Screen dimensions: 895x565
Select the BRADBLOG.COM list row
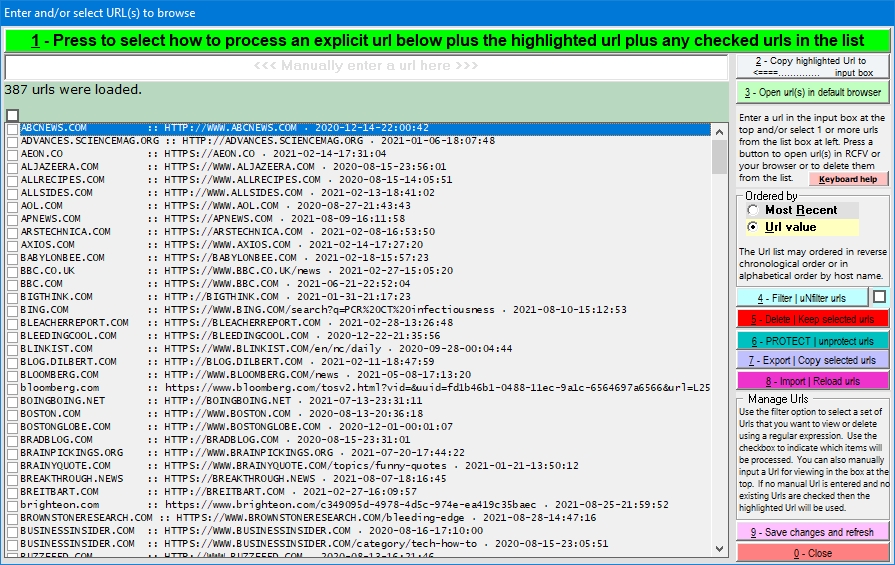[365, 439]
